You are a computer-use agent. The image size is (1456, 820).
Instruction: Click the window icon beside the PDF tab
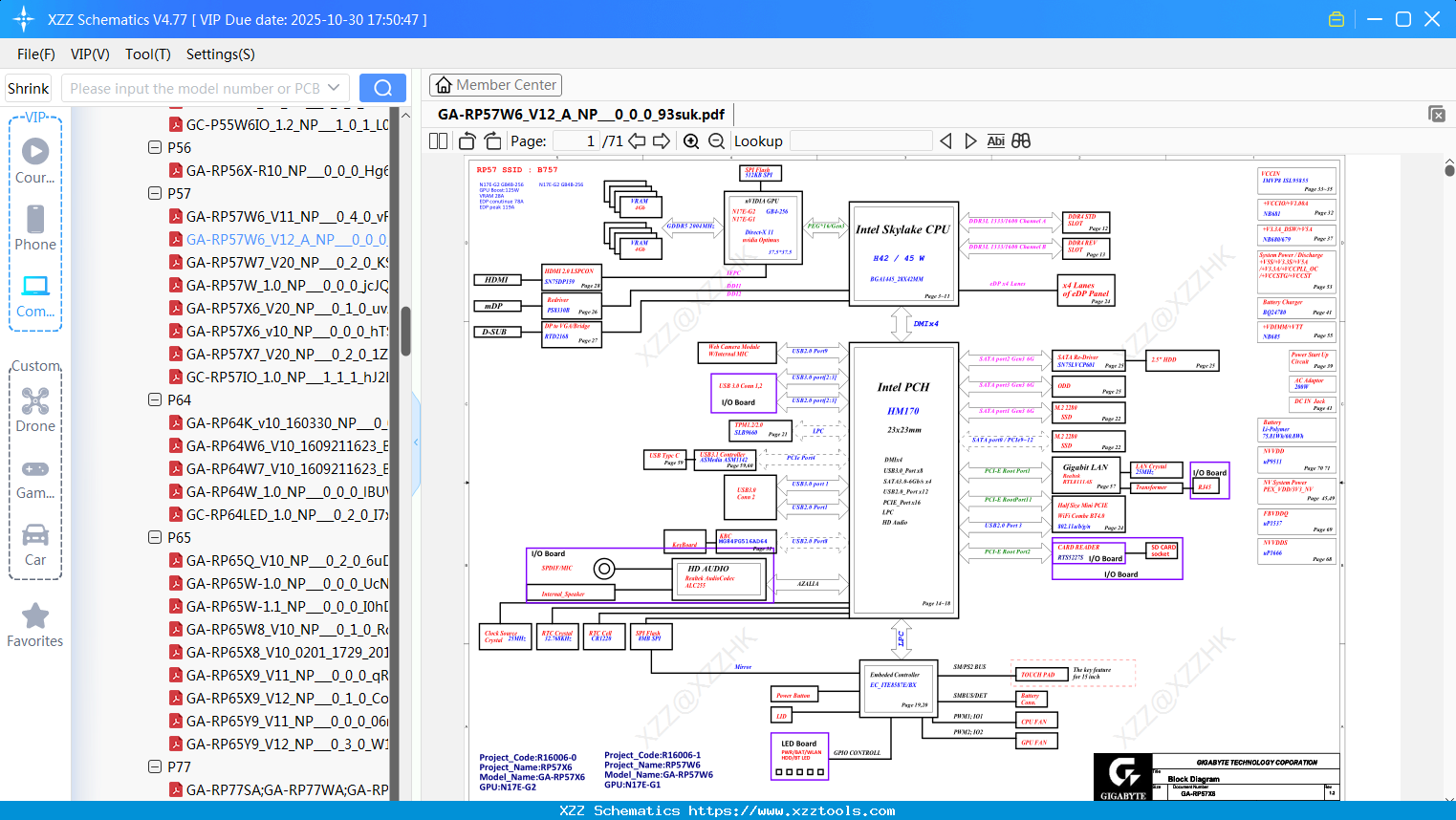[x=1437, y=114]
